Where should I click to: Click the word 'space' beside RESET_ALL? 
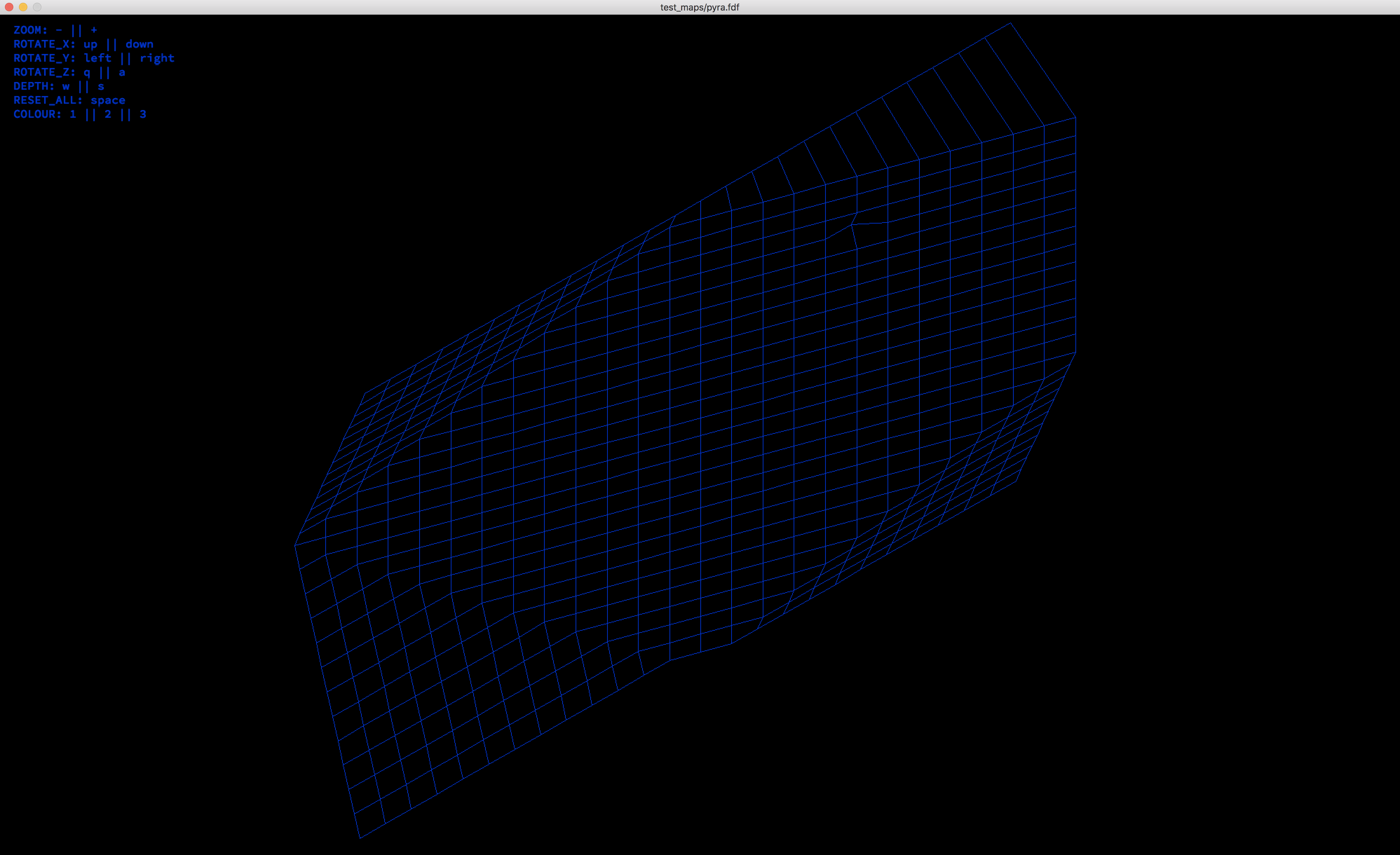pyautogui.click(x=108, y=101)
